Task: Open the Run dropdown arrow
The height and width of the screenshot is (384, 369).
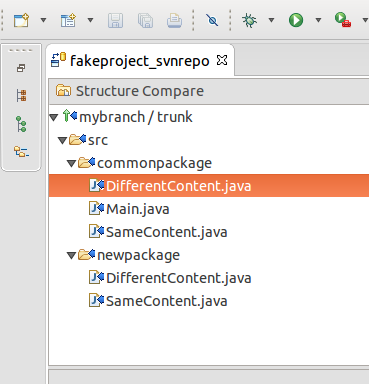Action: click(x=318, y=20)
